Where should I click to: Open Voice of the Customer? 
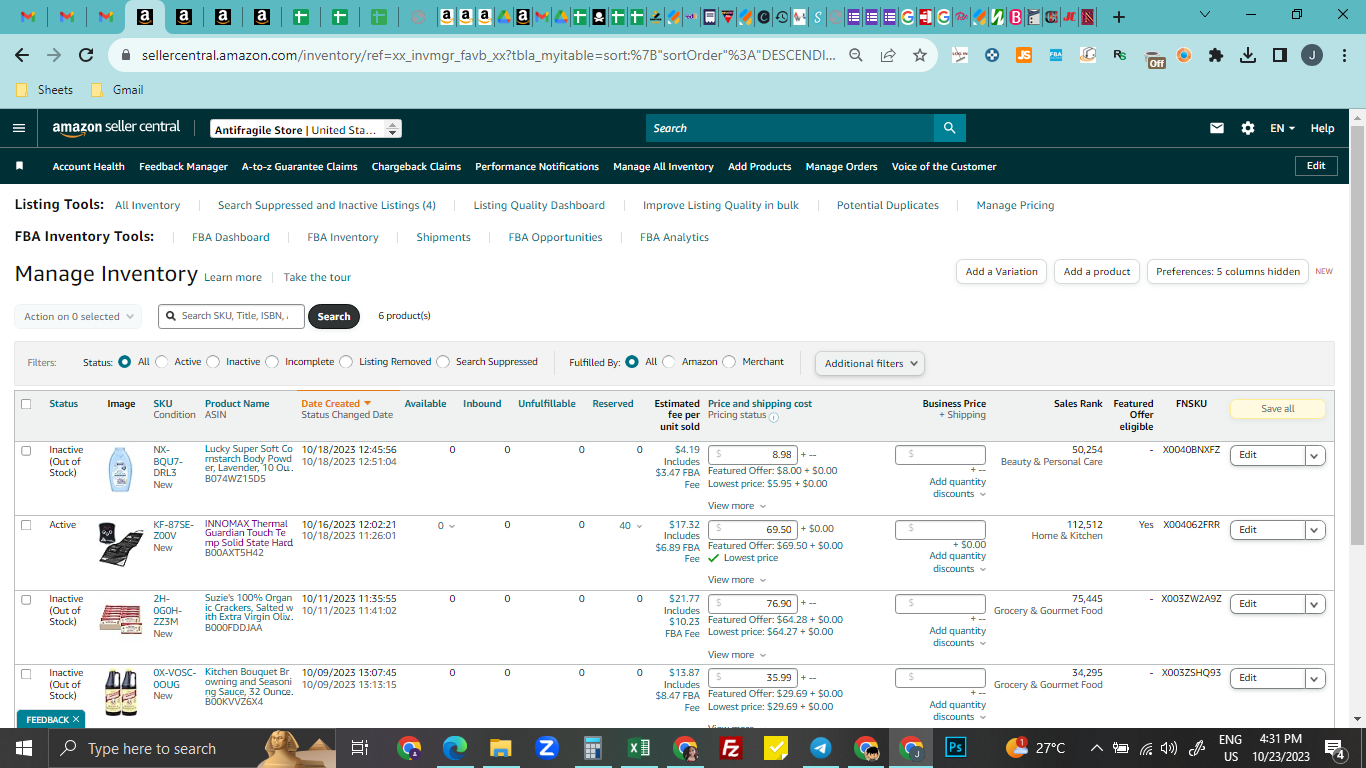(944, 166)
